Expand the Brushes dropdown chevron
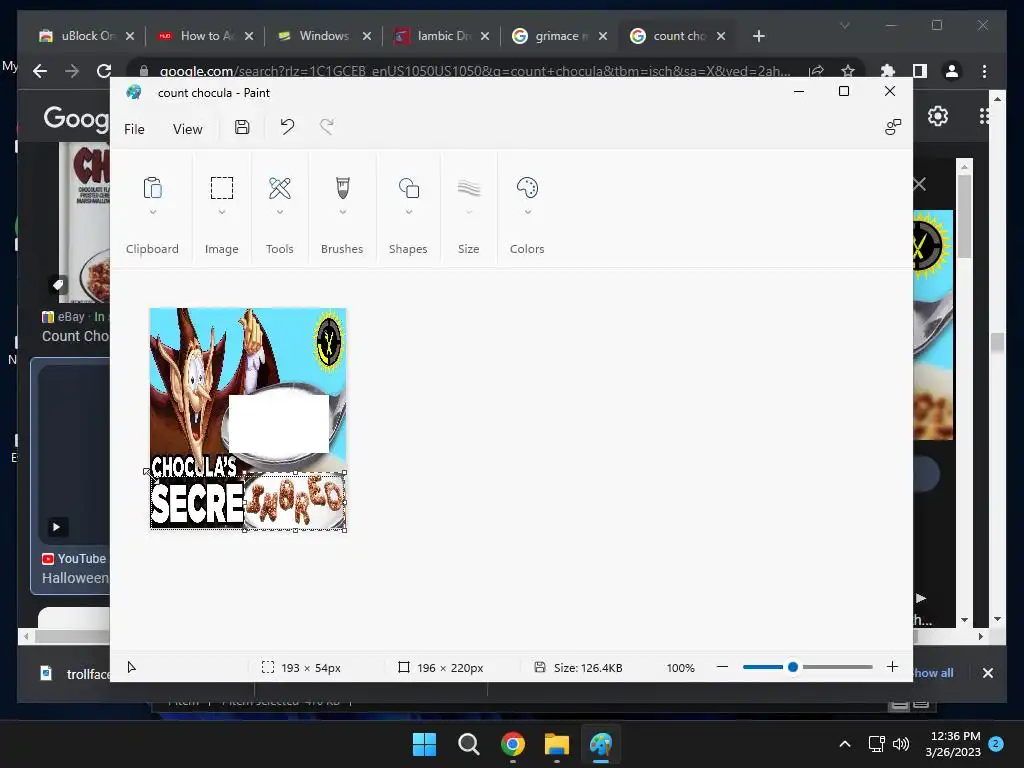 point(342,212)
